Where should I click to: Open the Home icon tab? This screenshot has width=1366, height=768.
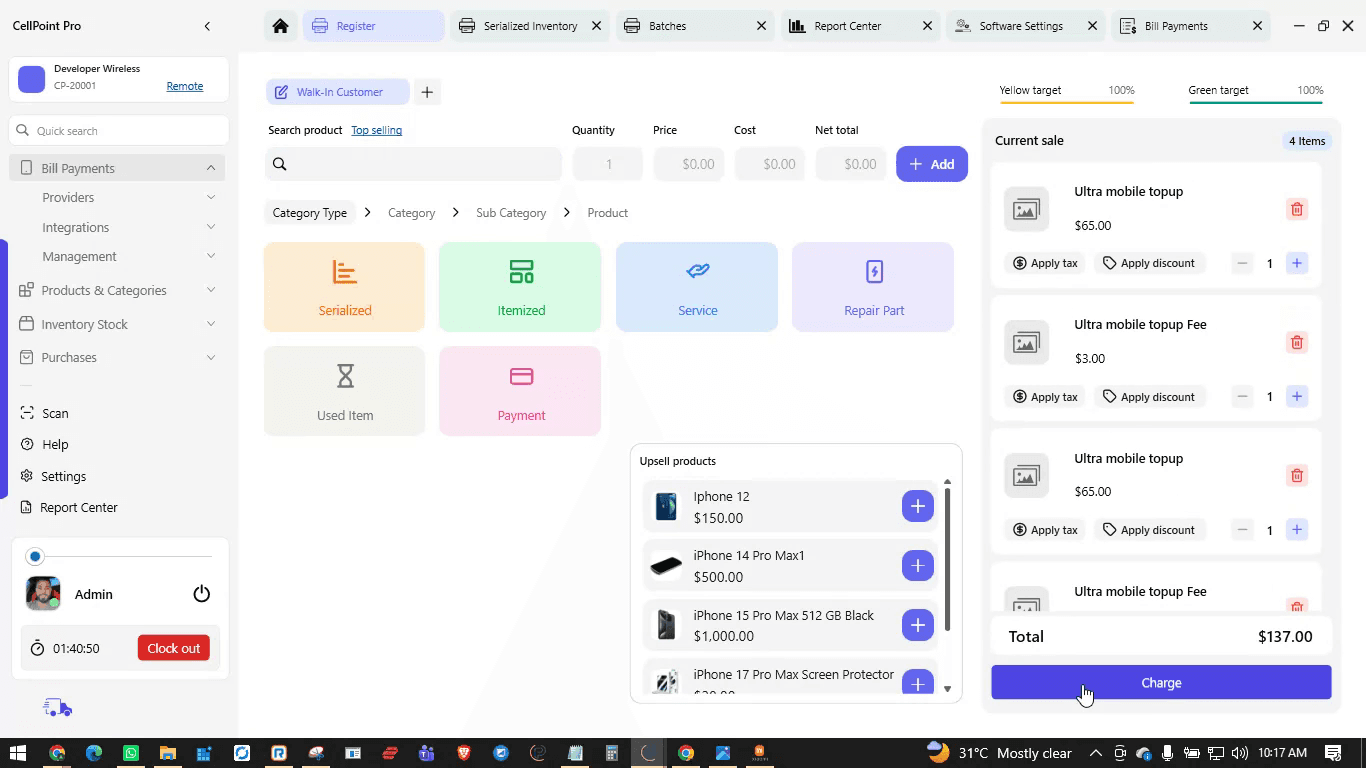(281, 26)
